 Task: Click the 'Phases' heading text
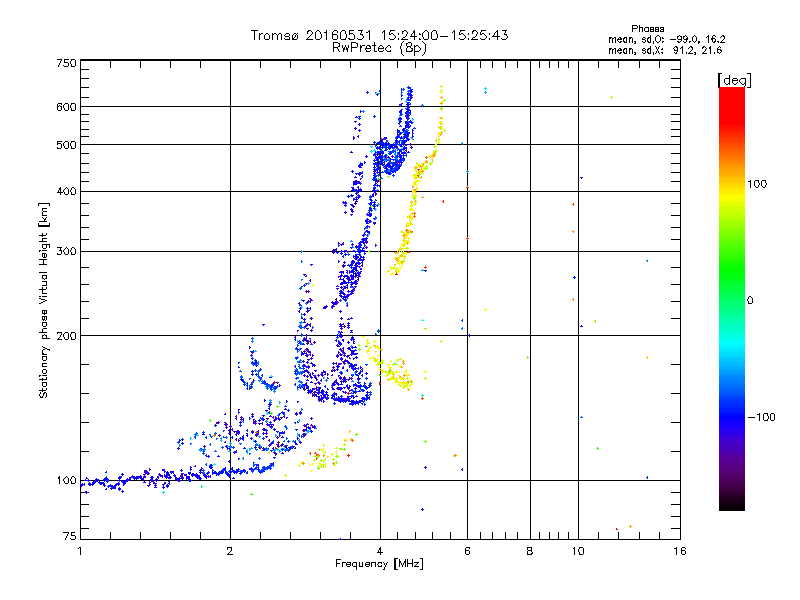(x=647, y=29)
